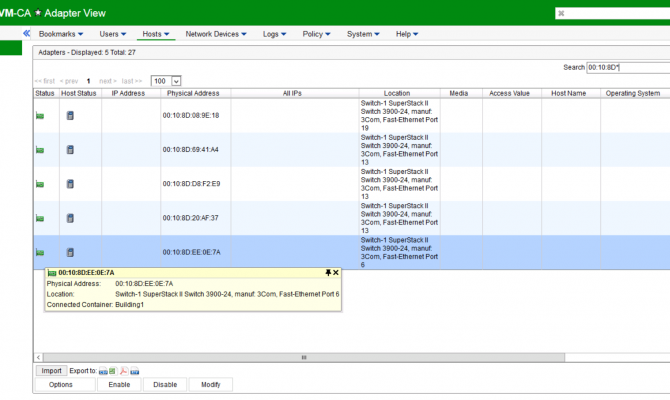
Task: Click the Disable button
Action: (x=165, y=384)
